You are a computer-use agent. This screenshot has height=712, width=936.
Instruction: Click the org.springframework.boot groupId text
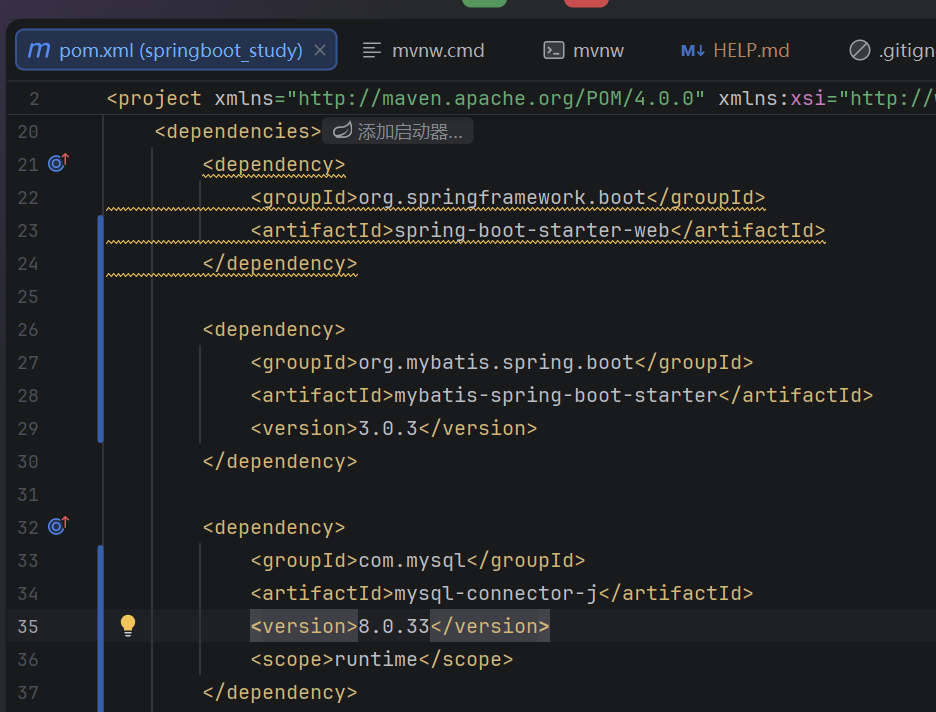click(x=502, y=198)
